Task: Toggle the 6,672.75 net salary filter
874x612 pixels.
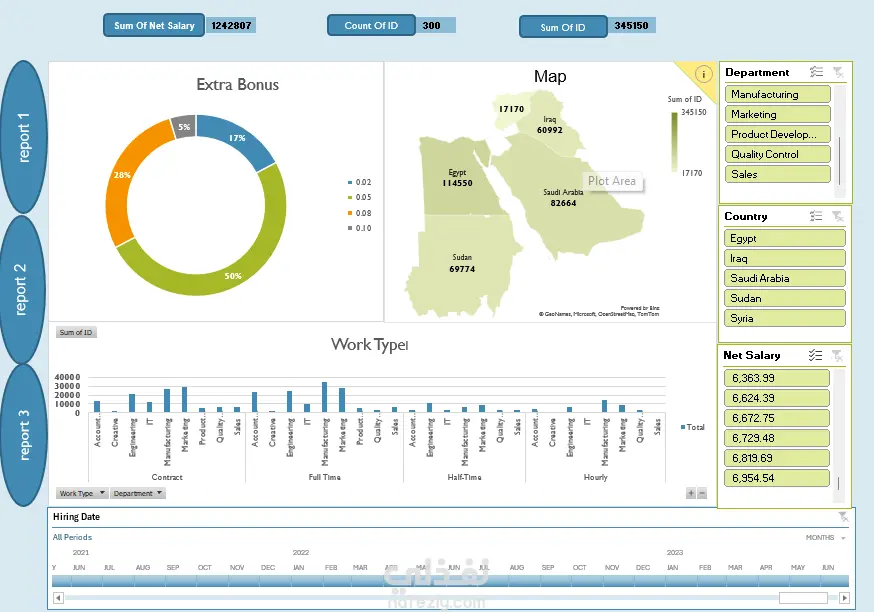Action: (x=777, y=418)
